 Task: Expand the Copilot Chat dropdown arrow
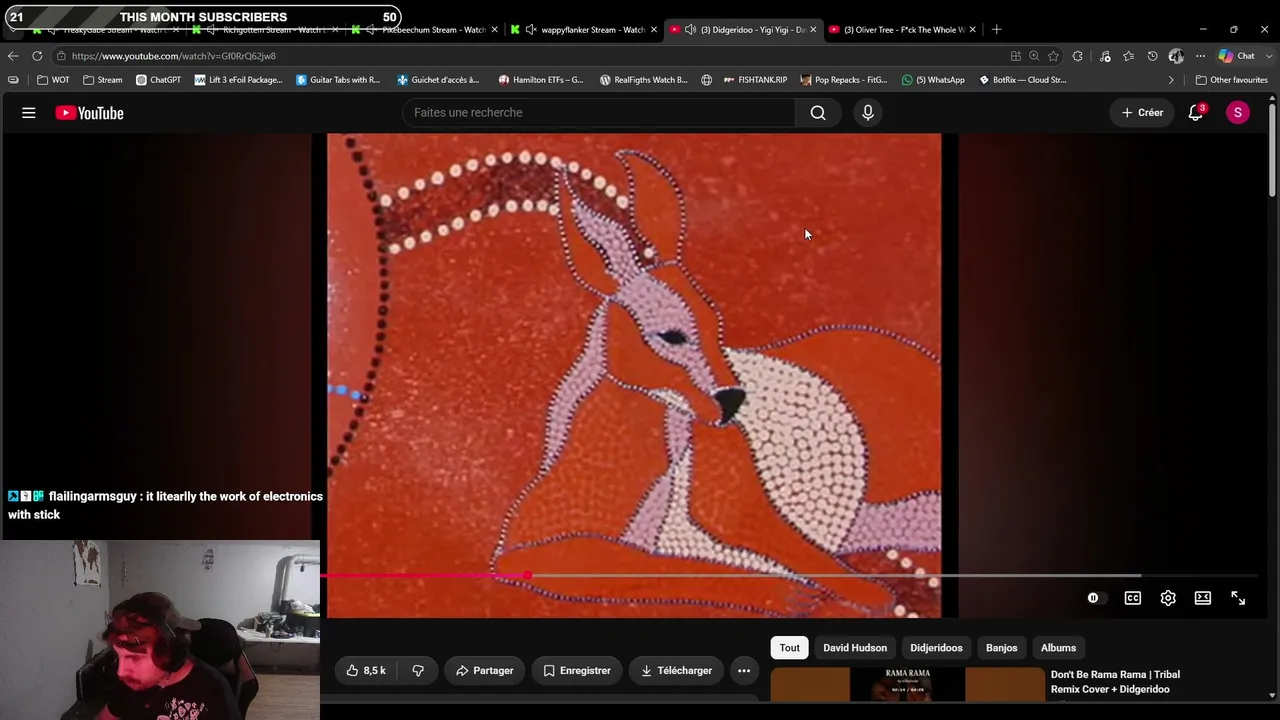point(1269,56)
